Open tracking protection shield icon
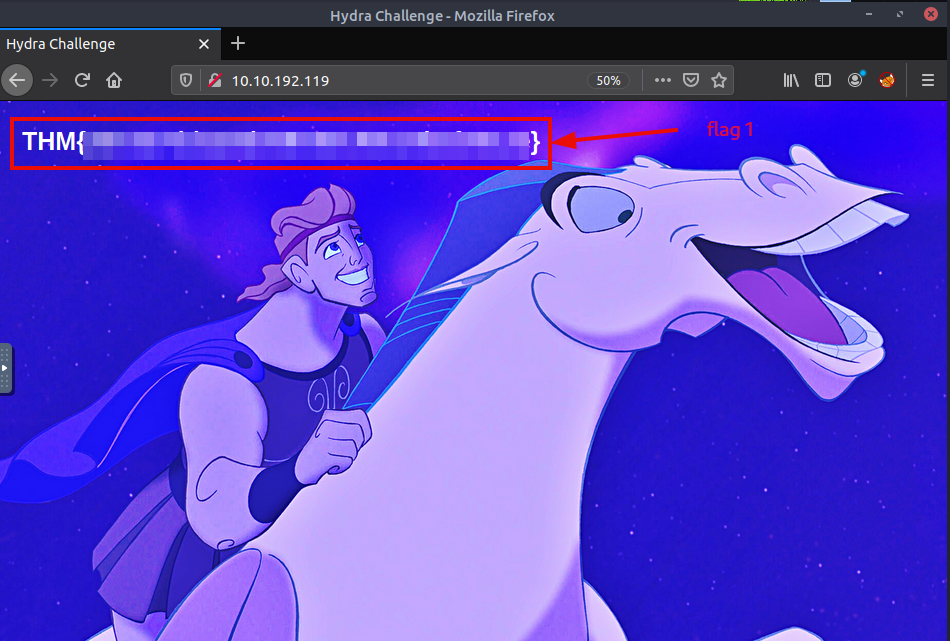 coord(186,80)
